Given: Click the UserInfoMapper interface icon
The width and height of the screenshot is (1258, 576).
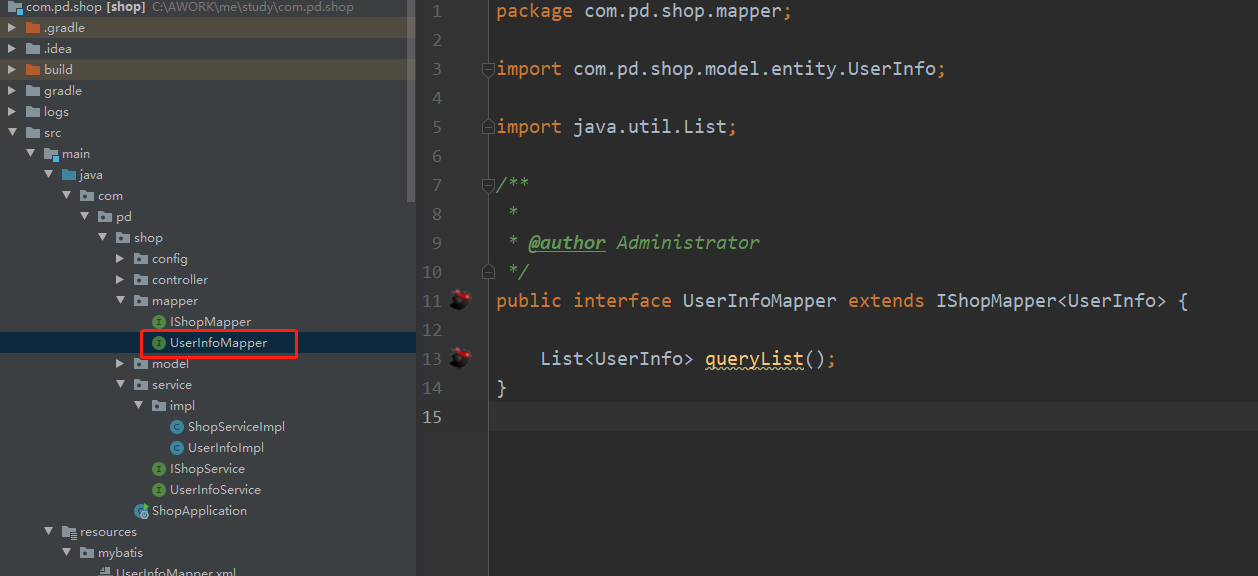Looking at the screenshot, I should tap(158, 343).
